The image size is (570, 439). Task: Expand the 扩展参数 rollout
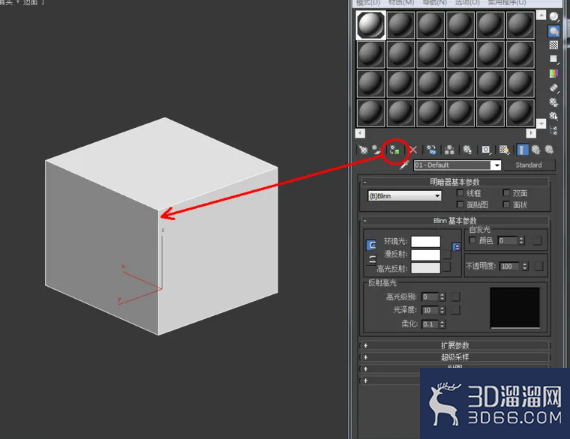pyautogui.click(x=454, y=345)
